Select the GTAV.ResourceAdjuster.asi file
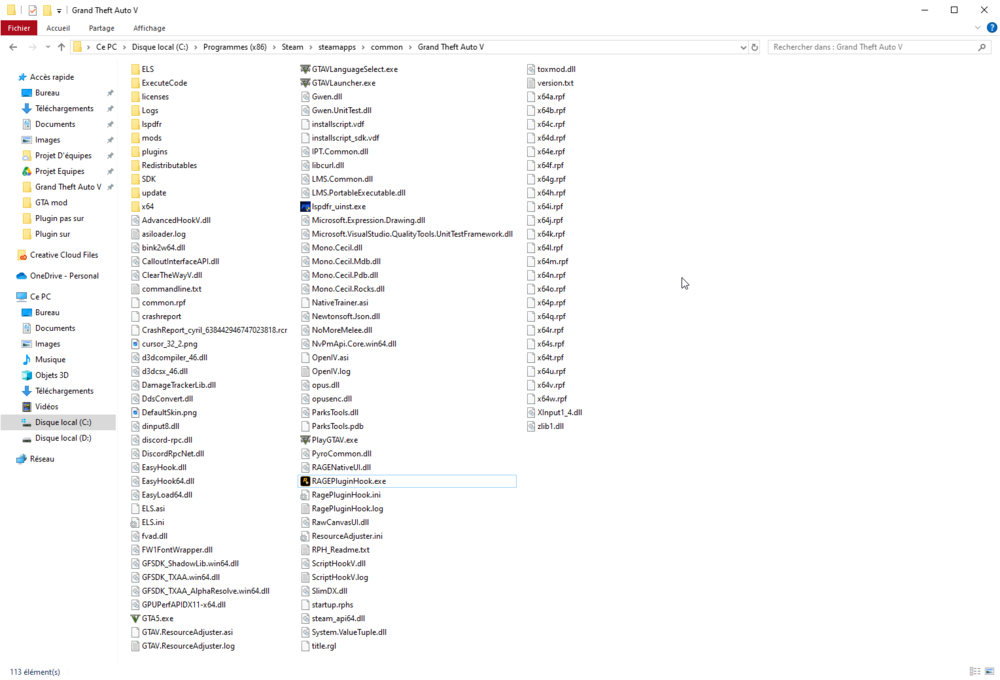Viewport: 1000px width, 680px height. coord(187,632)
